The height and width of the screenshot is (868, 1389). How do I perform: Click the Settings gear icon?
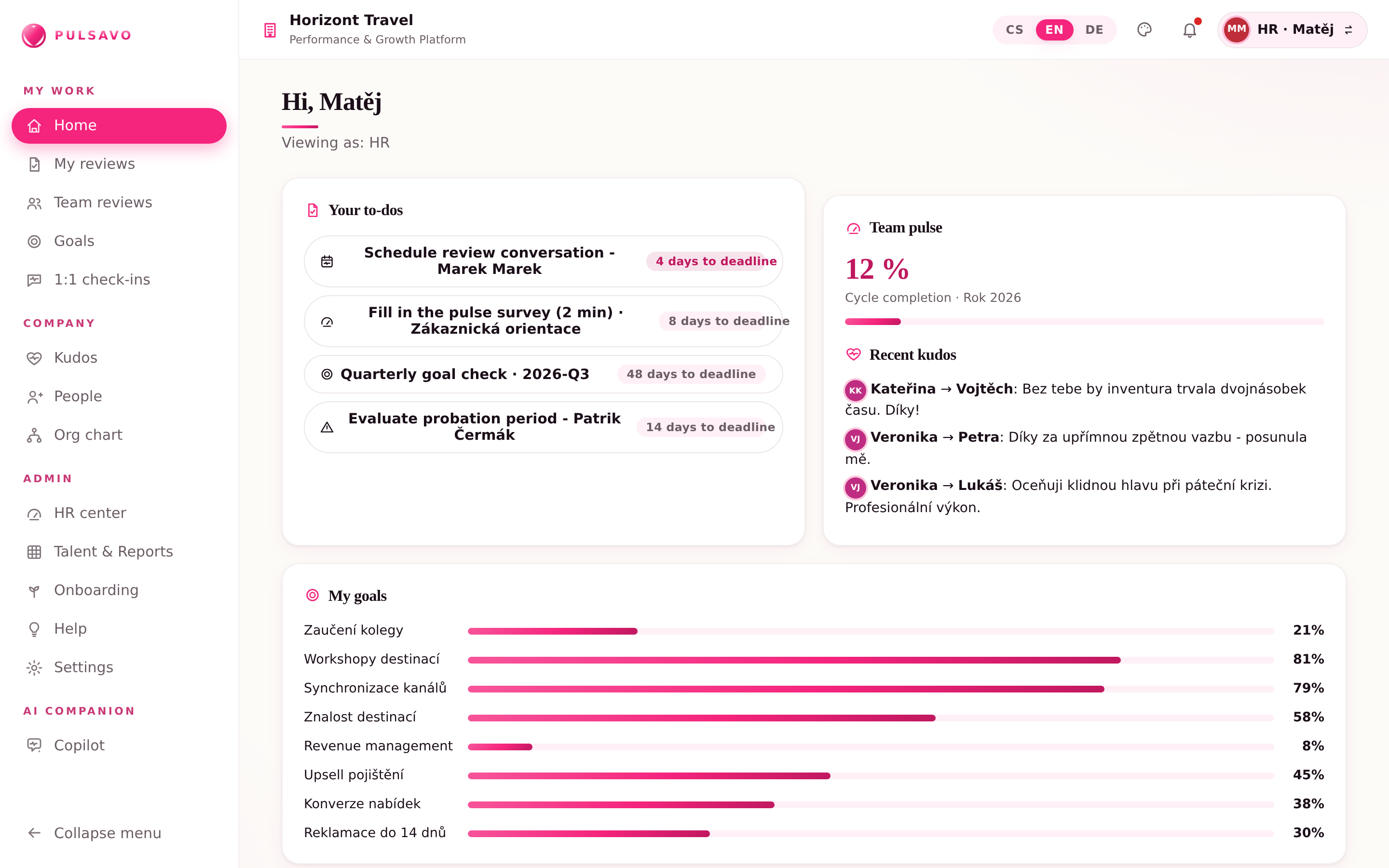coord(34,668)
